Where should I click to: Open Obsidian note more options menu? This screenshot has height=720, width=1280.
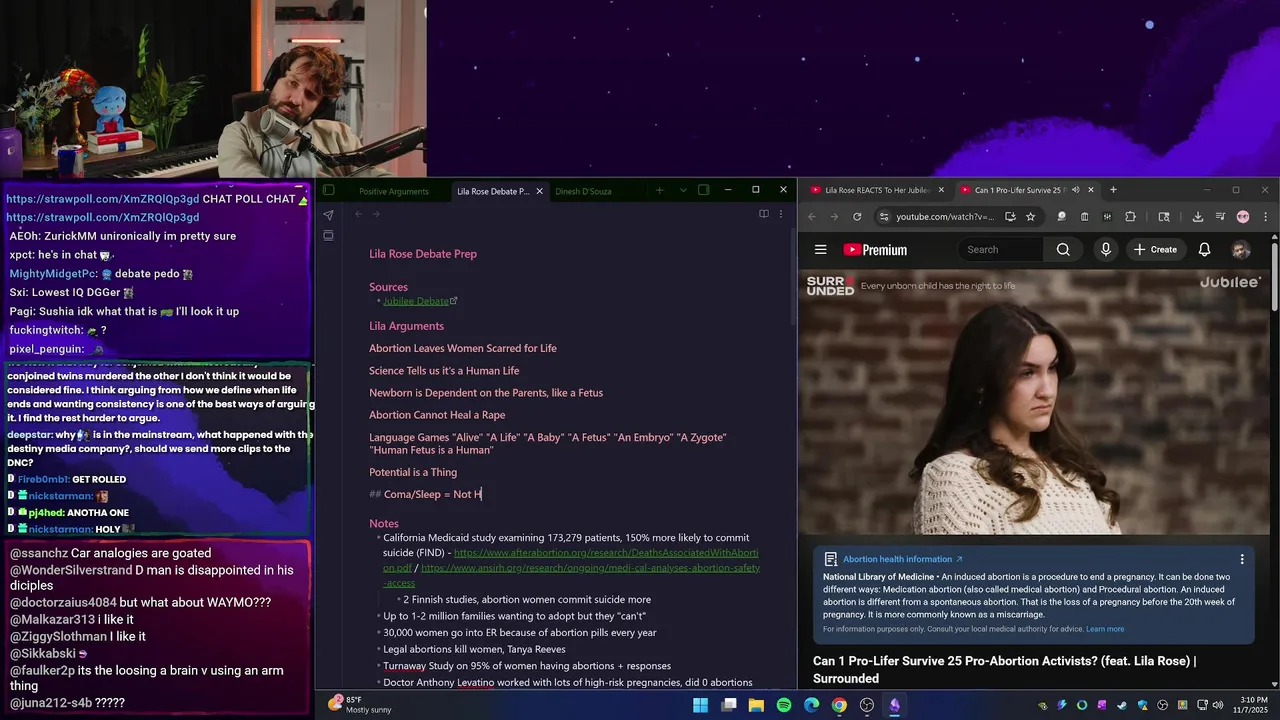coord(781,214)
